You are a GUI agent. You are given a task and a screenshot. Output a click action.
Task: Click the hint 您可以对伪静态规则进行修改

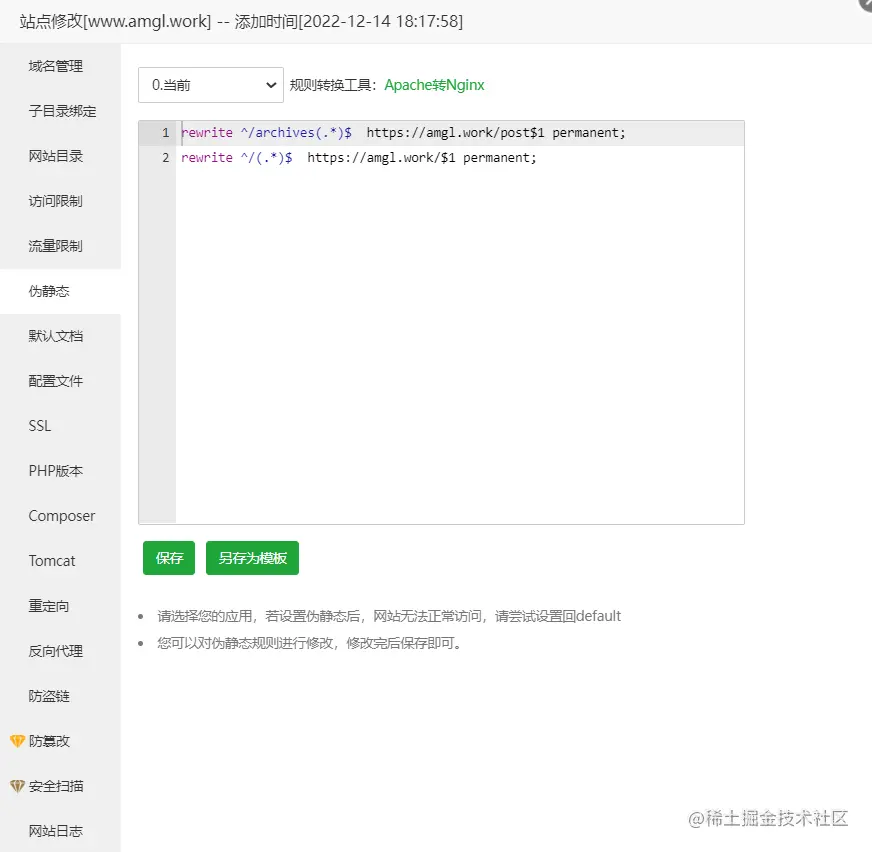(309, 643)
